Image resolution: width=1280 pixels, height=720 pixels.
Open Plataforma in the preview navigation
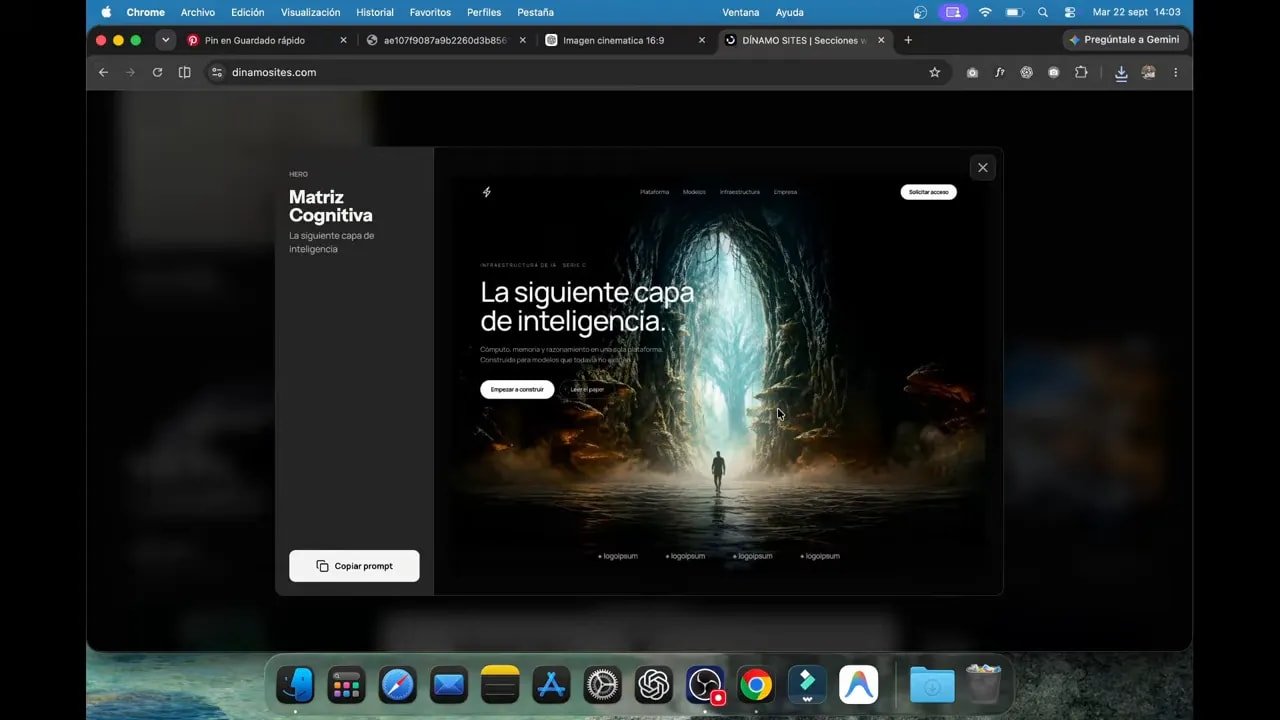tap(654, 192)
